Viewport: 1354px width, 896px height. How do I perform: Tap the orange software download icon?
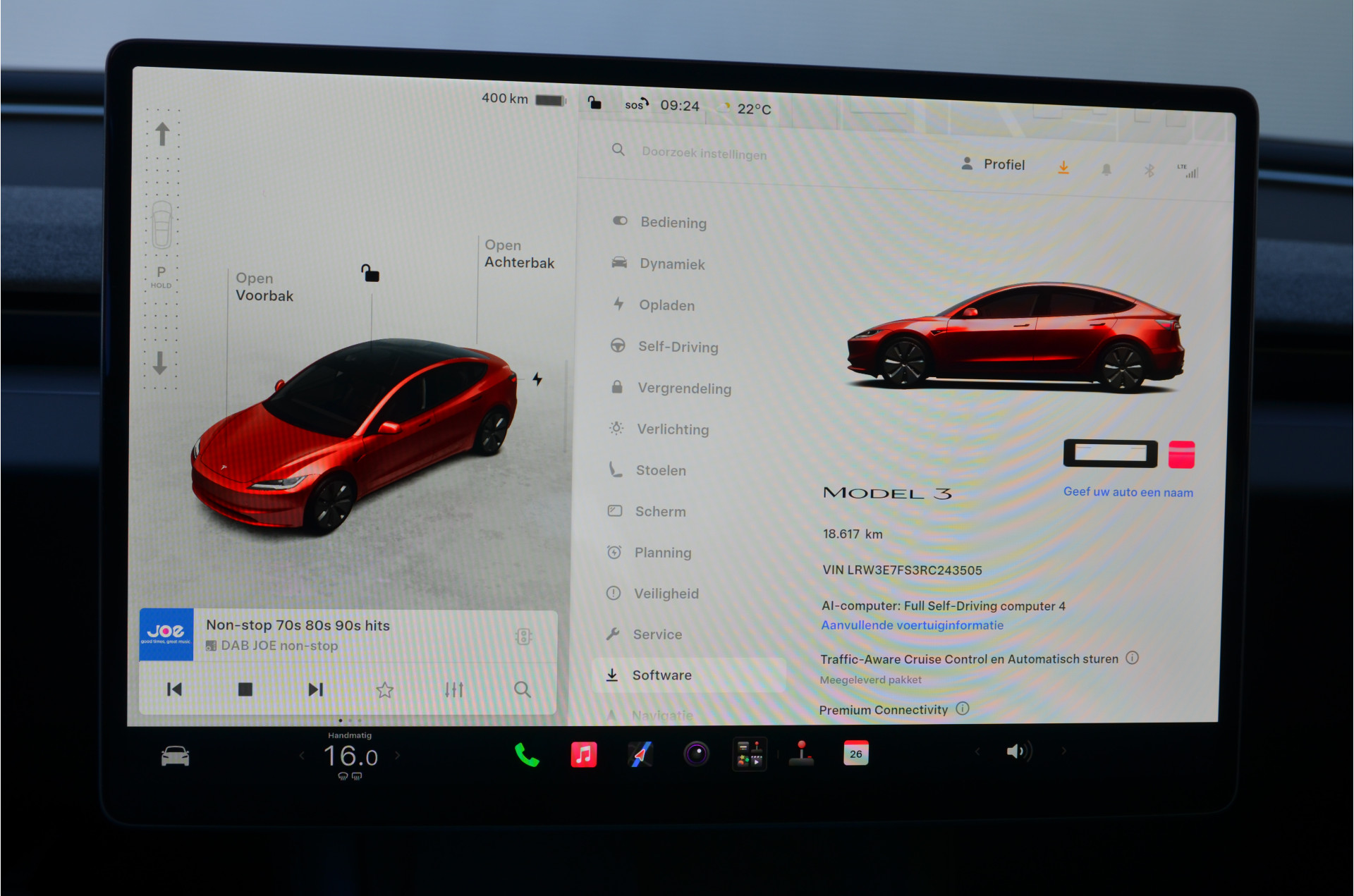(1063, 167)
